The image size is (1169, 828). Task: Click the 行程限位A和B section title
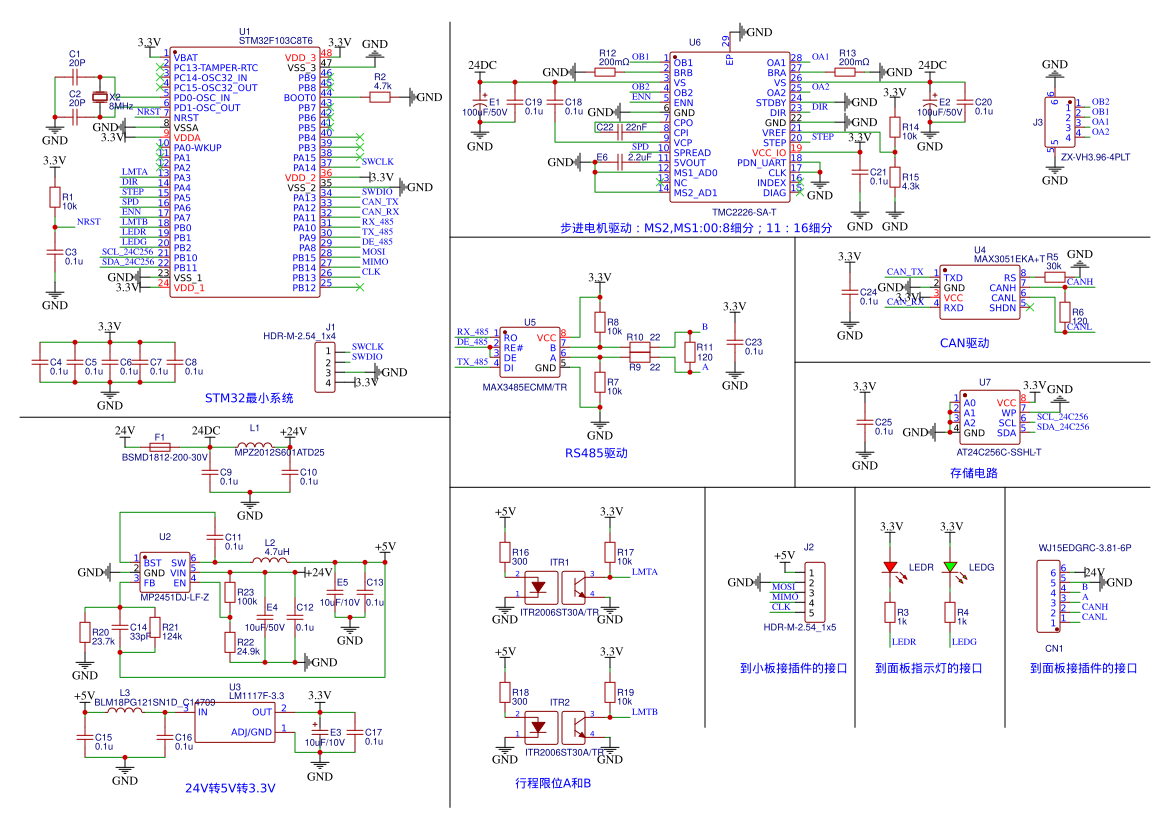[x=552, y=783]
